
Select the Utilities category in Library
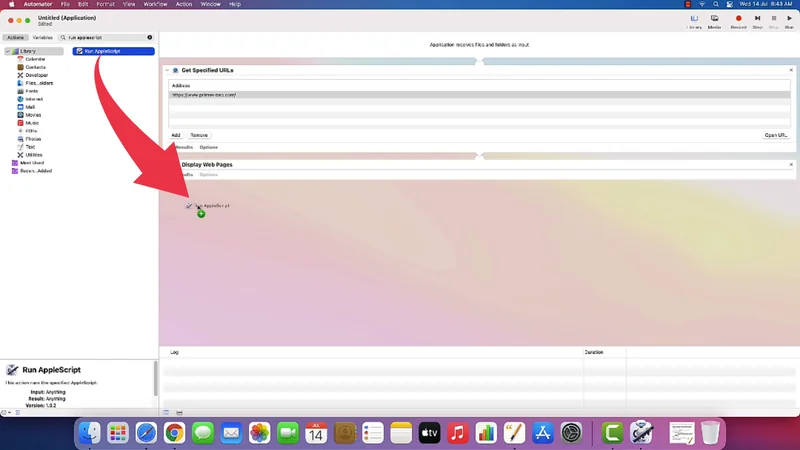pyautogui.click(x=34, y=155)
